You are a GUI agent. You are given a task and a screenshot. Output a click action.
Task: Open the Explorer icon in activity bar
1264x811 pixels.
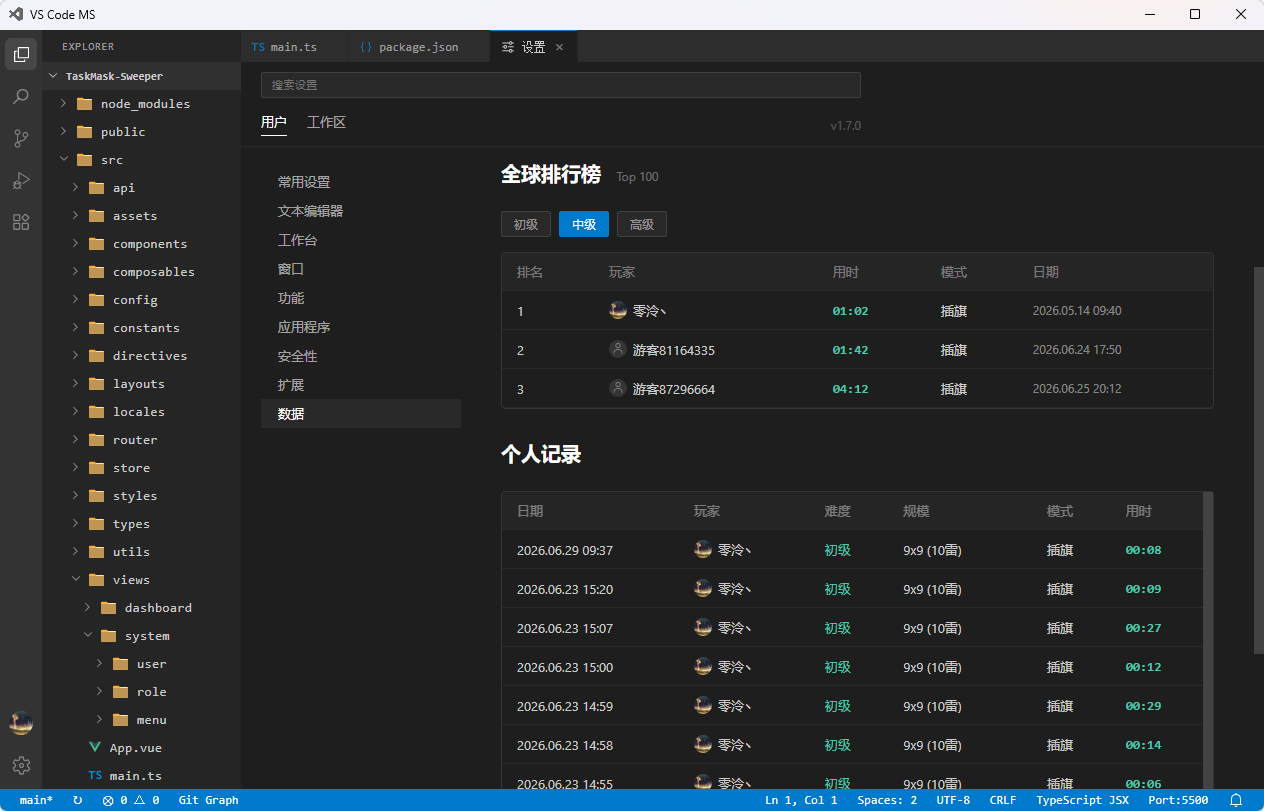(21, 54)
